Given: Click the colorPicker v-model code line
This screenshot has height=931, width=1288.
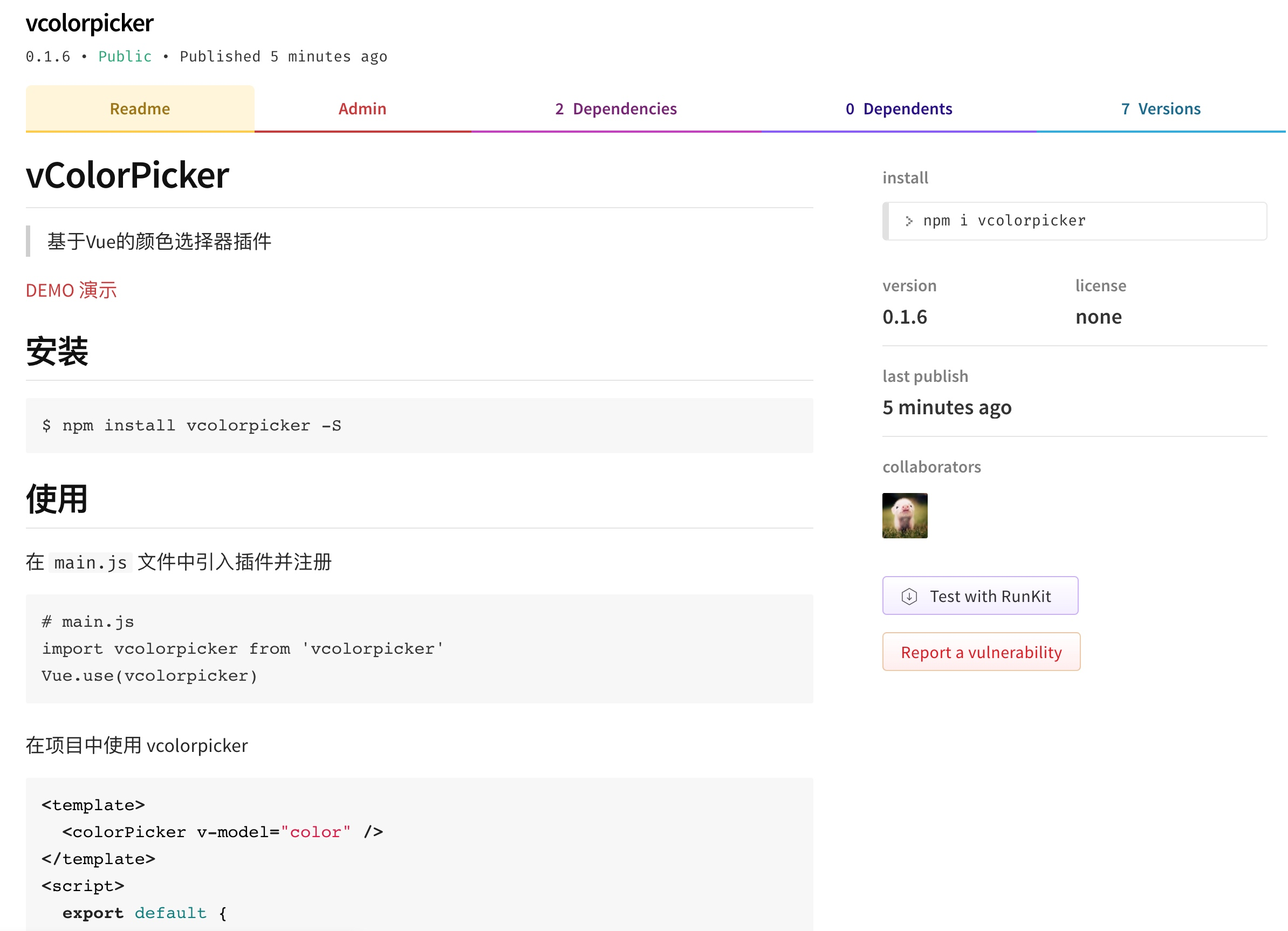Looking at the screenshot, I should tap(223, 832).
